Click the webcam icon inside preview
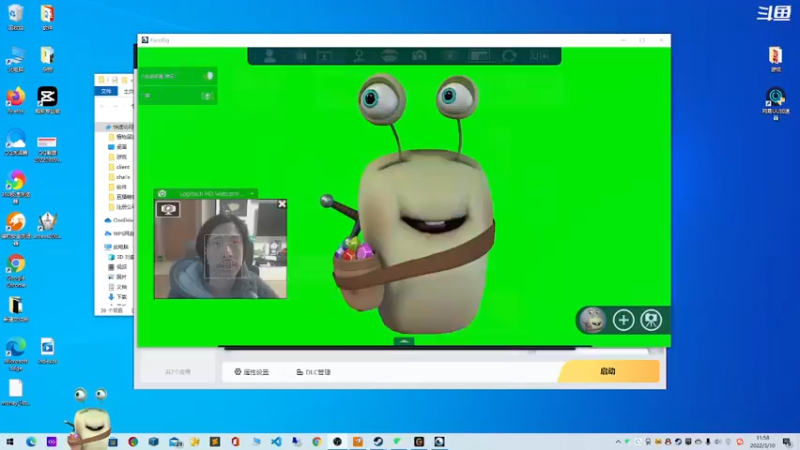800x450 pixels. (x=168, y=209)
